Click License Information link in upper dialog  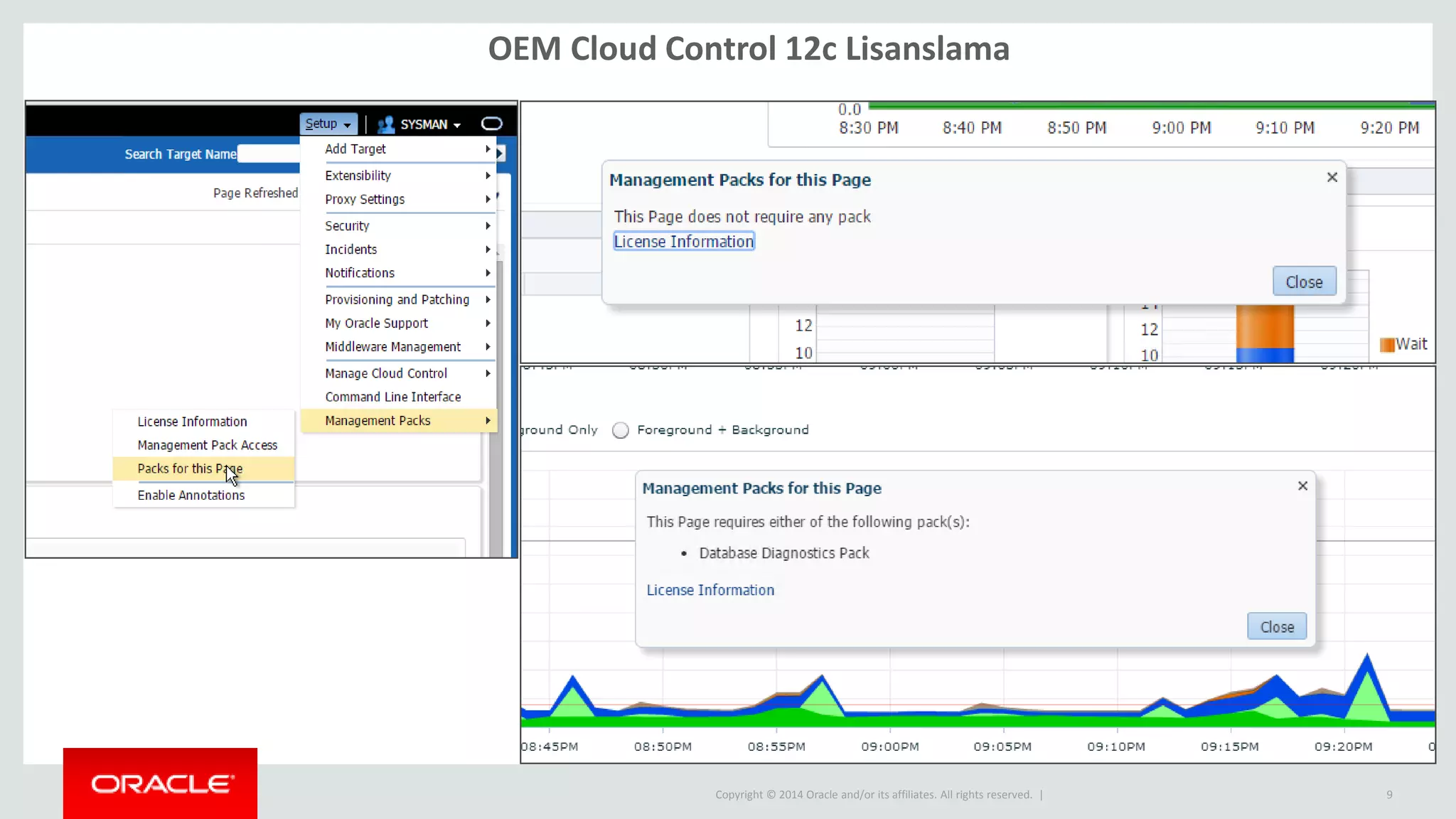click(684, 242)
